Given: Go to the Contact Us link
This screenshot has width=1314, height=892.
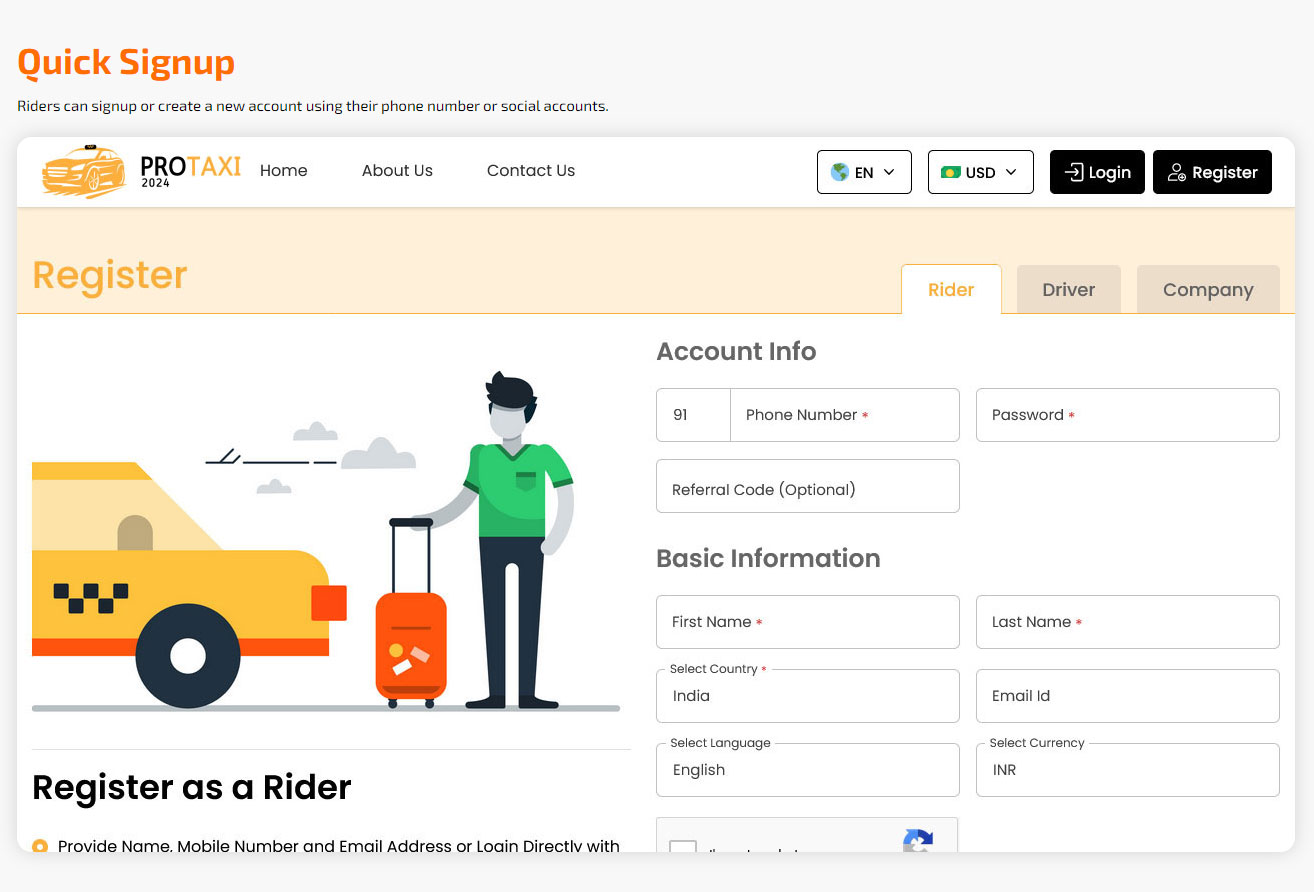Looking at the screenshot, I should pyautogui.click(x=531, y=171).
